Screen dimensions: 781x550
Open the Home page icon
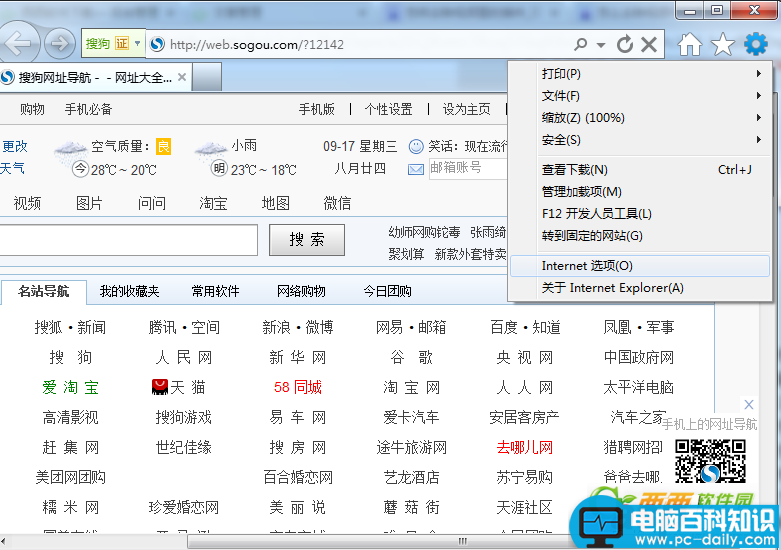[x=690, y=44]
